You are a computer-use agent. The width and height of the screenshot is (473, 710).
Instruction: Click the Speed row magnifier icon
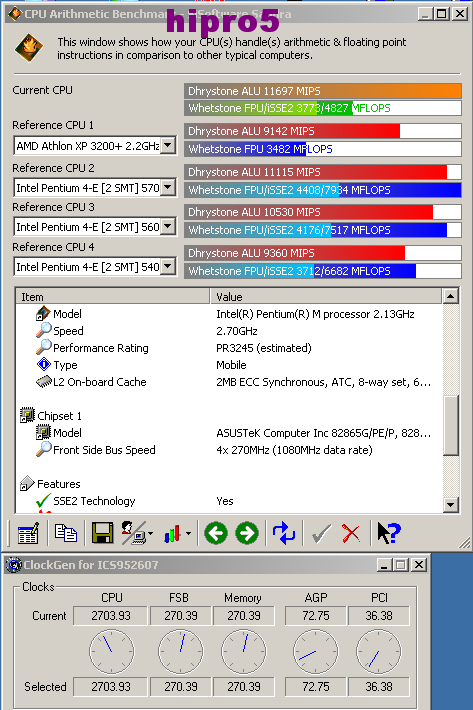click(x=43, y=330)
